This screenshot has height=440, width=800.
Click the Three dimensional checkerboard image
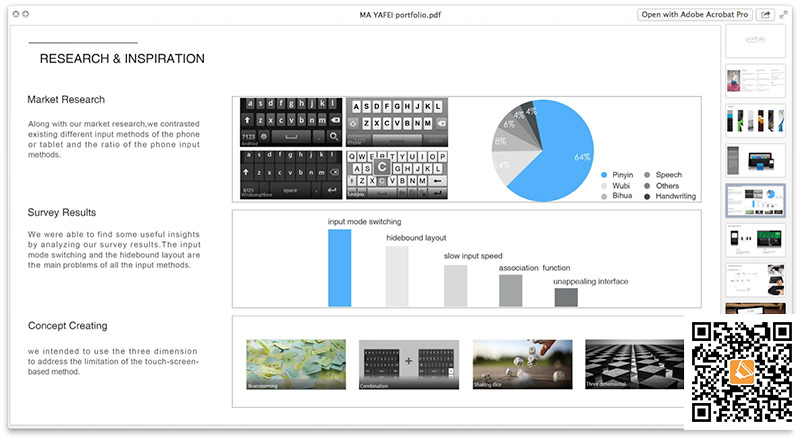(634, 364)
